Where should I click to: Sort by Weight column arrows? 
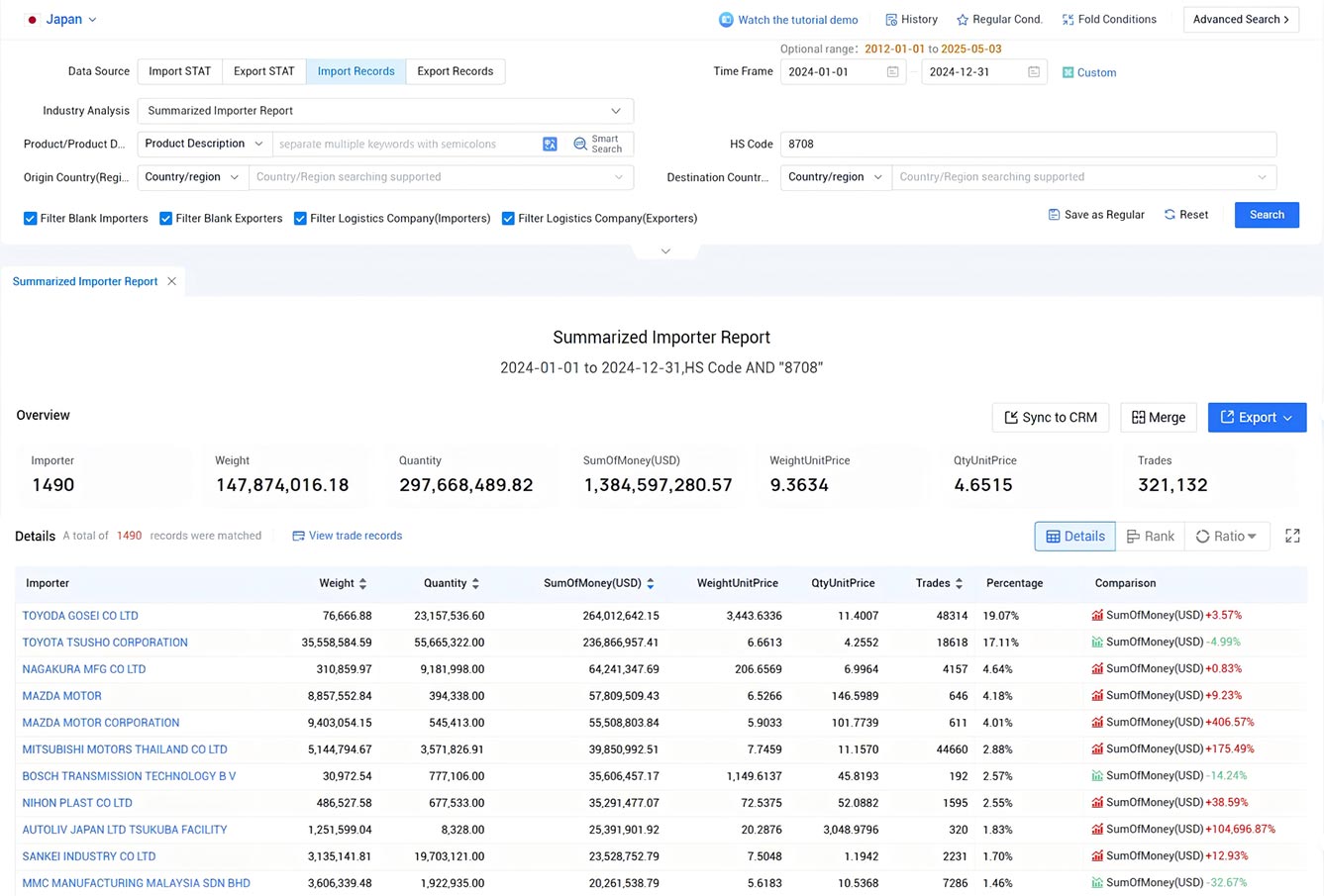362,584
